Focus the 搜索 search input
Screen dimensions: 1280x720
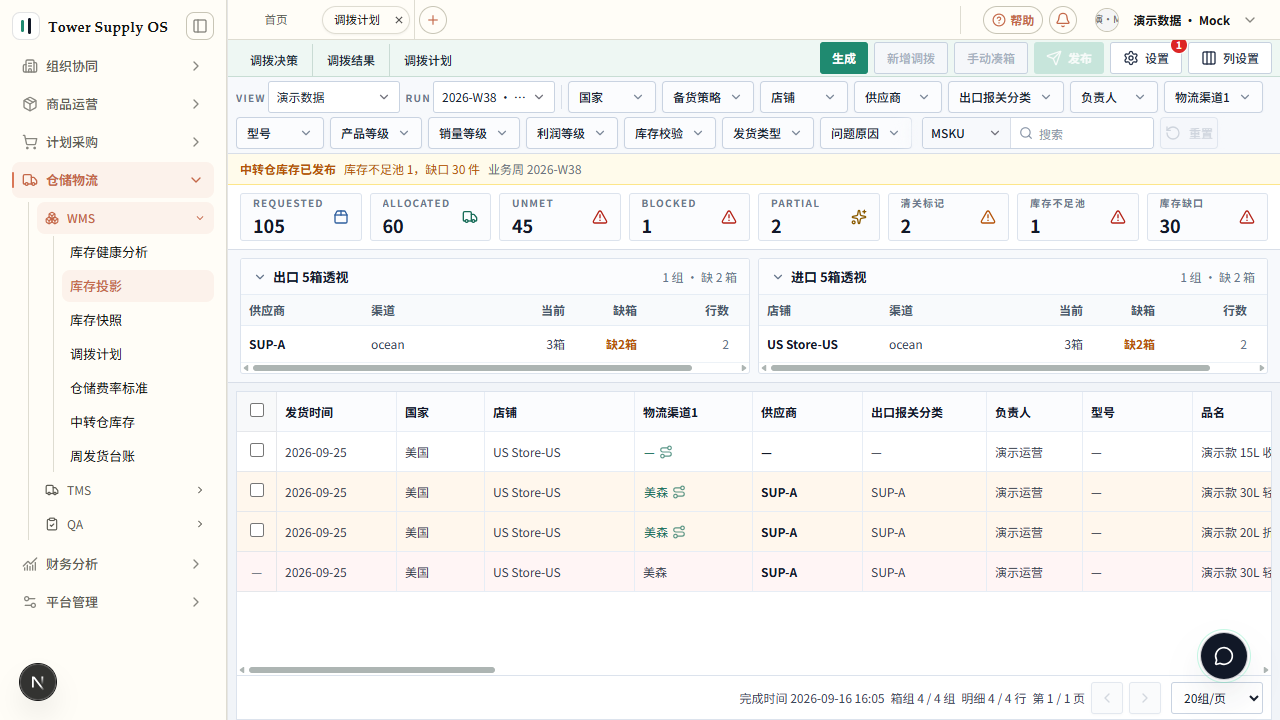(x=1082, y=133)
